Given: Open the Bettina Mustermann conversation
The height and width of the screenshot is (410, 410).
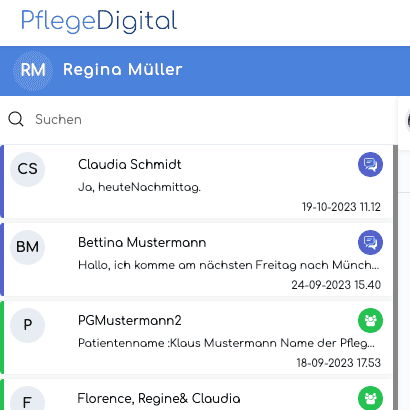Looking at the screenshot, I should pyautogui.click(x=197, y=260).
